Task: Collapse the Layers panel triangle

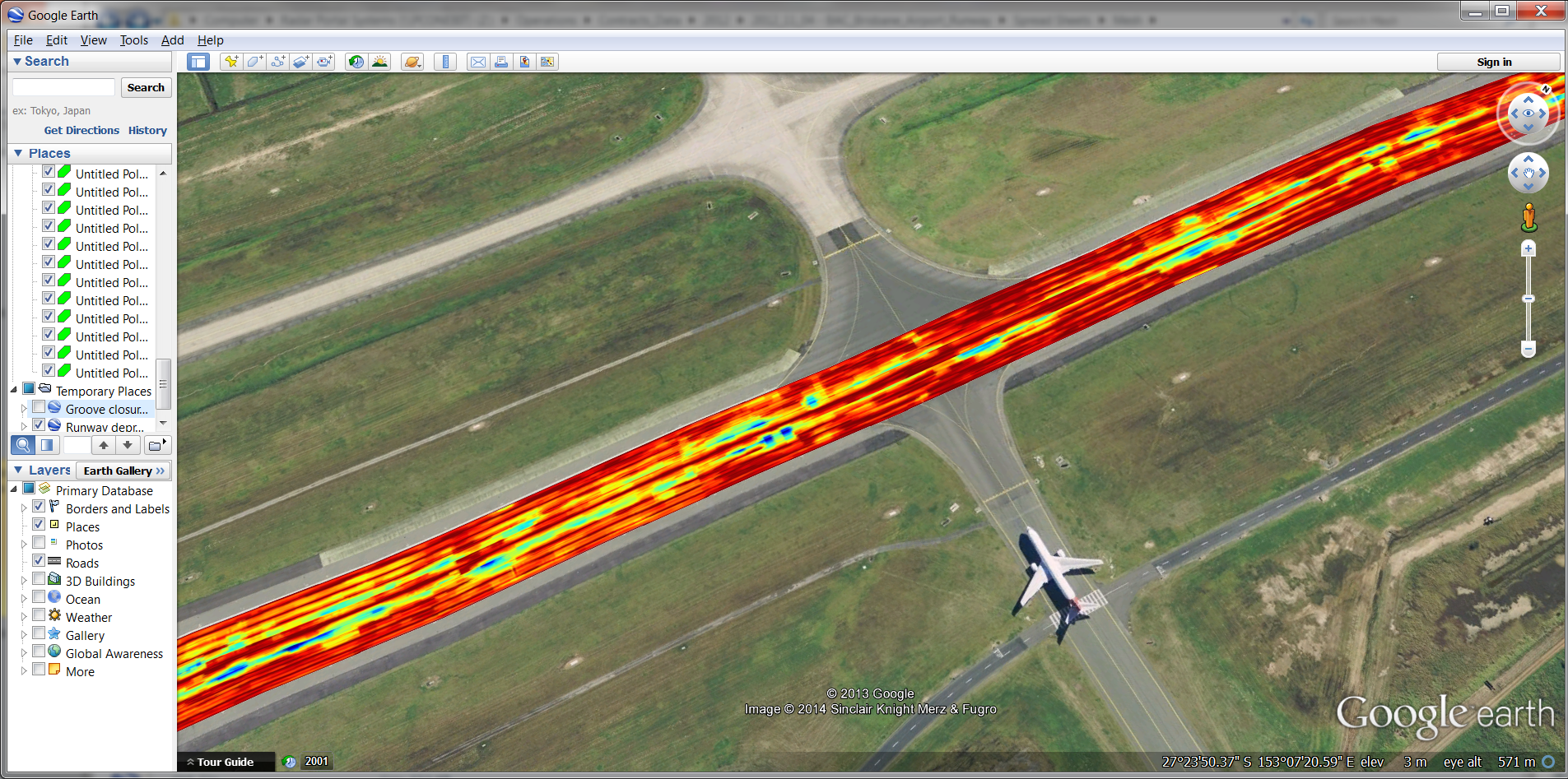Action: (18, 470)
